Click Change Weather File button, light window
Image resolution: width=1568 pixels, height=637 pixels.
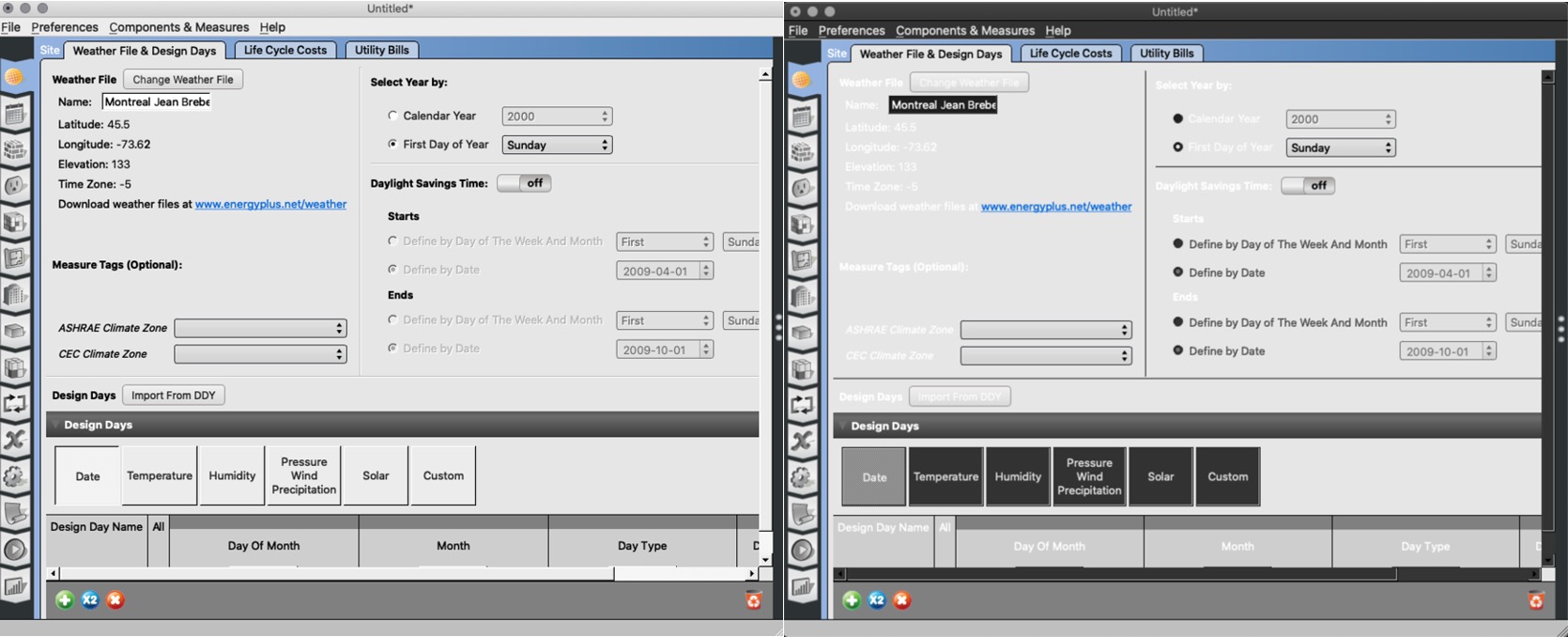[183, 79]
